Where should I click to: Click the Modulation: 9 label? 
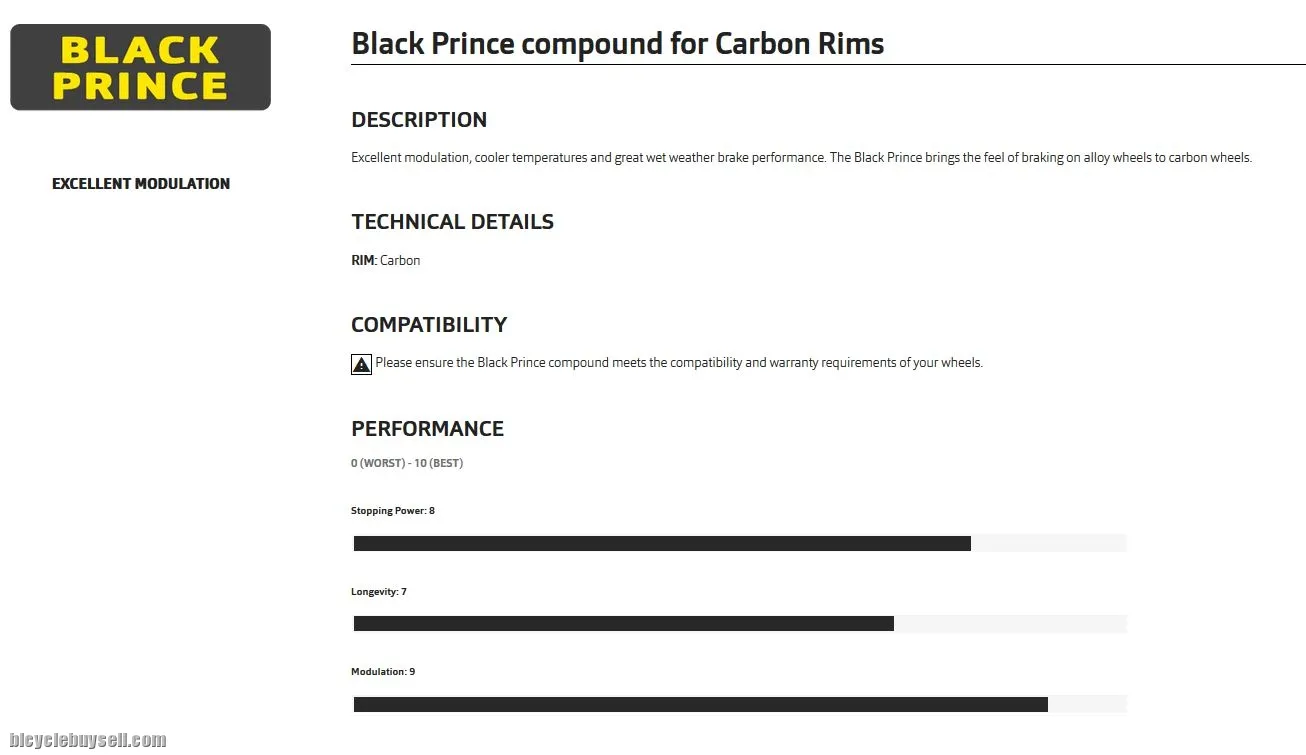pyautogui.click(x=383, y=672)
